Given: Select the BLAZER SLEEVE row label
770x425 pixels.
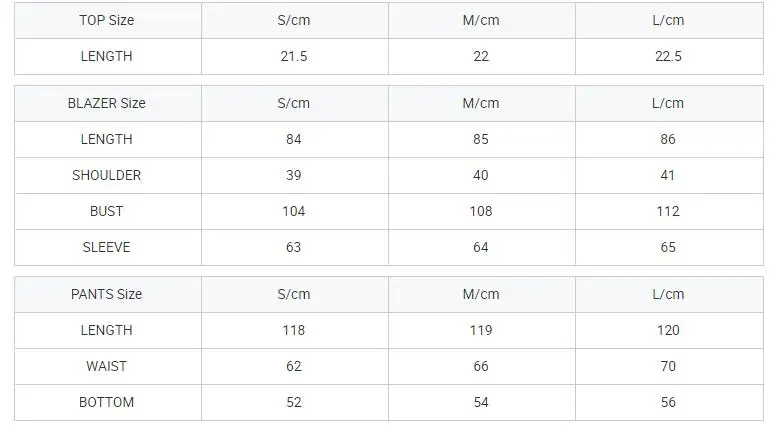Looking at the screenshot, I should pyautogui.click(x=107, y=247).
